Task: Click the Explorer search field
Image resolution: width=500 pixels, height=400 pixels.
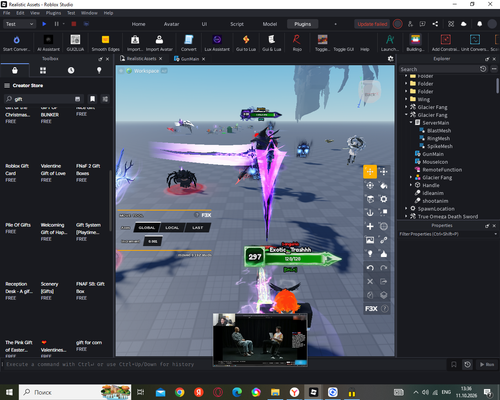Action: click(x=439, y=69)
